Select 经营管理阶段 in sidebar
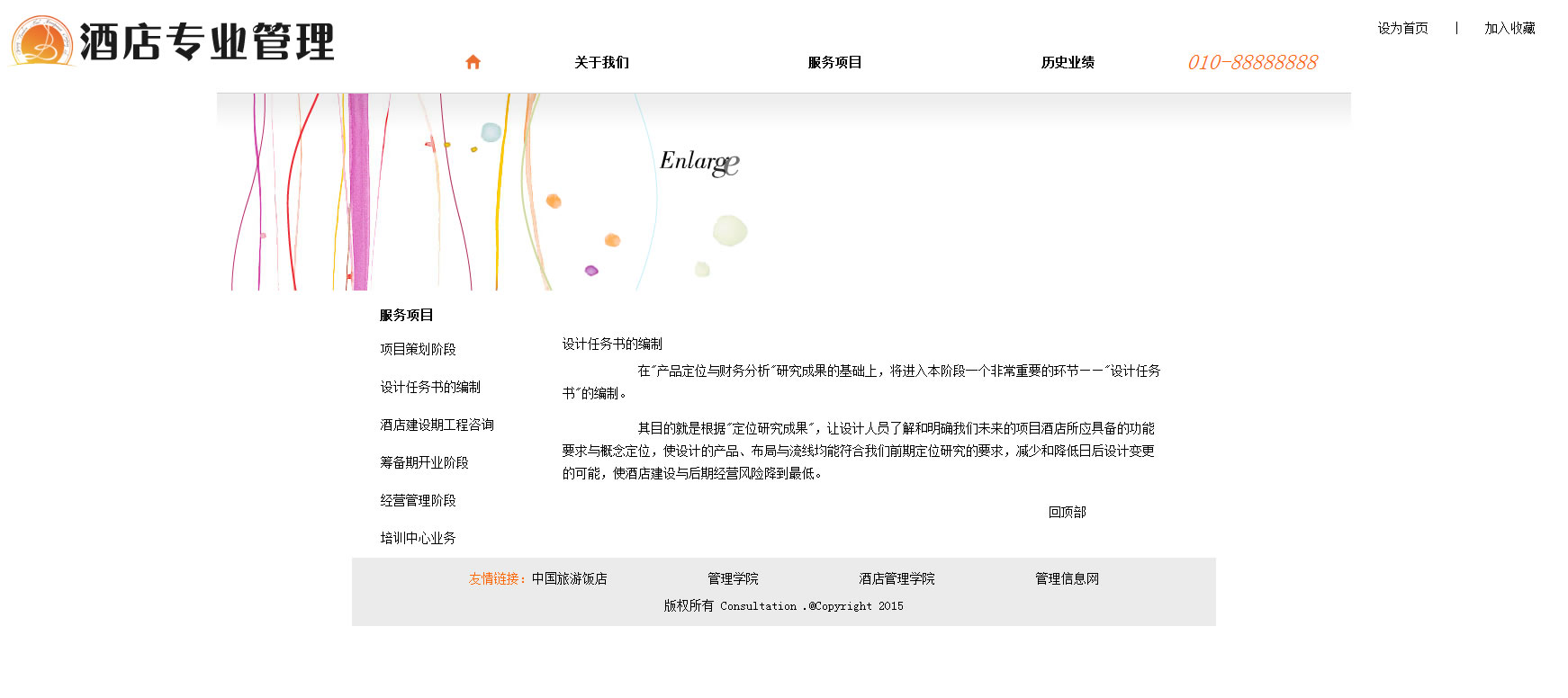Screen dimensions: 1568x698 click(x=418, y=500)
